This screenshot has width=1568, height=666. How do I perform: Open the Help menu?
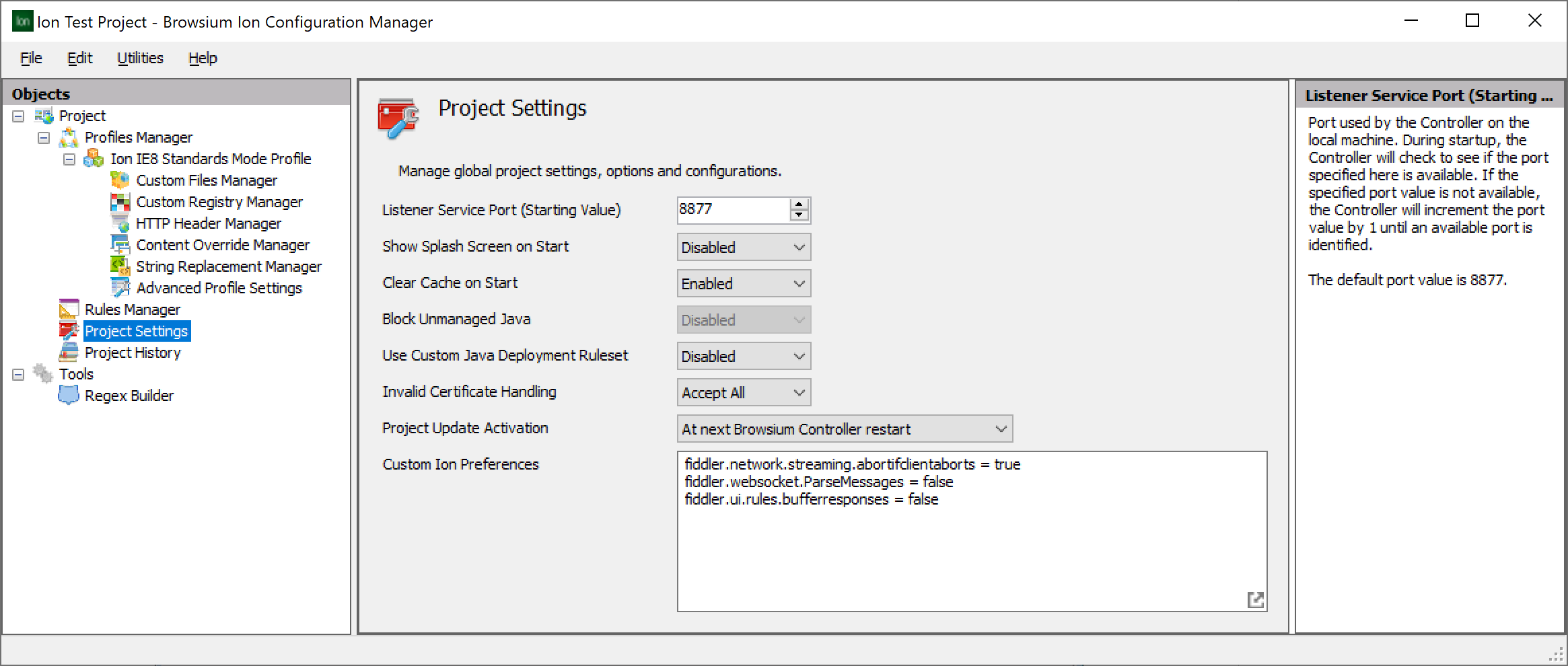pyautogui.click(x=202, y=58)
